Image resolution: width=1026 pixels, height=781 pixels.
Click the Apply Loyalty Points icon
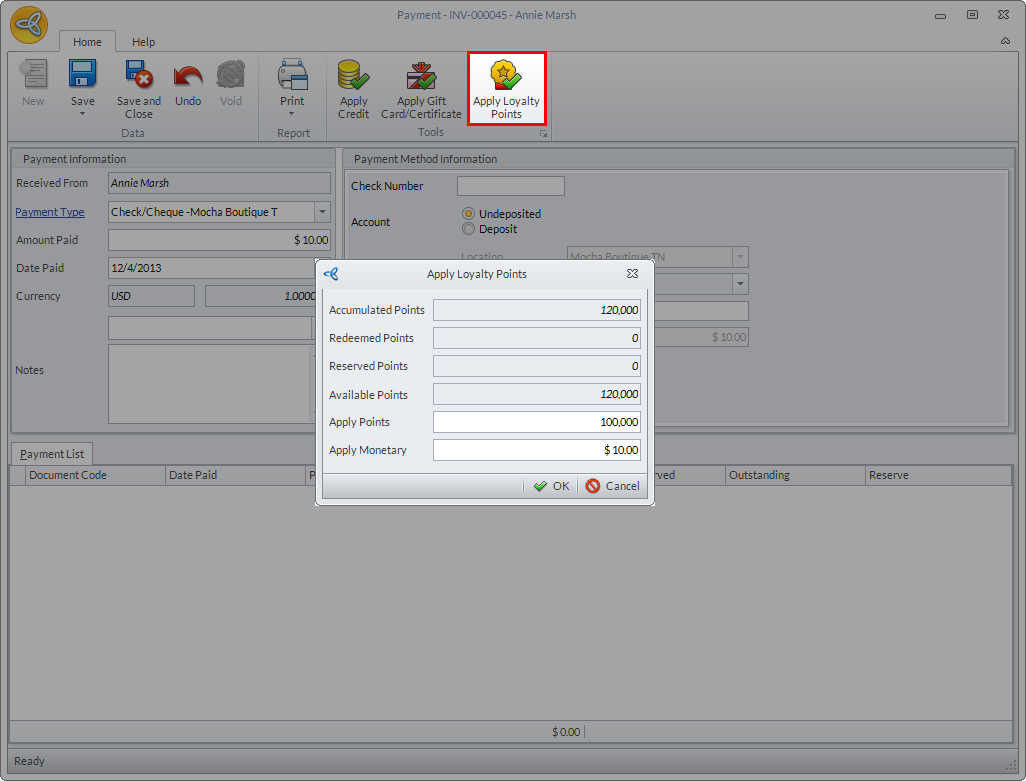tap(506, 76)
